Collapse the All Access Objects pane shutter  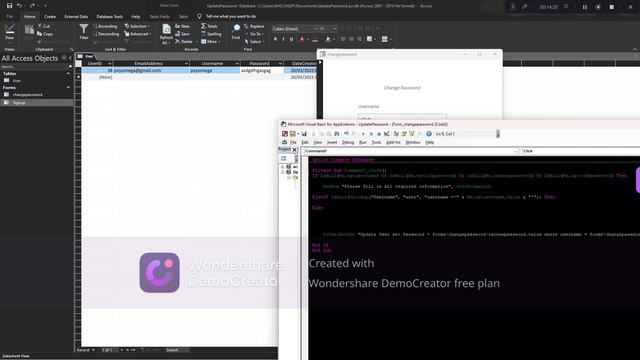pos(70,58)
